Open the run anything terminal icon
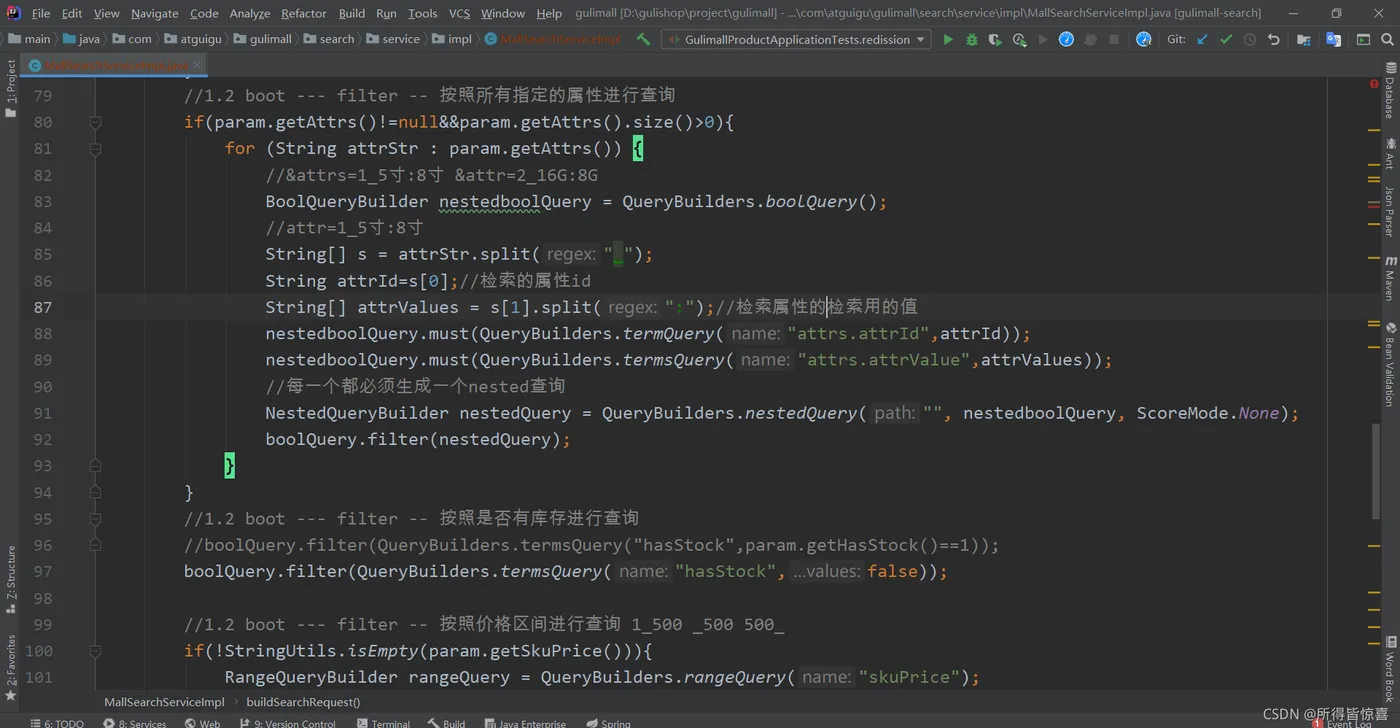 pyautogui.click(x=1363, y=39)
